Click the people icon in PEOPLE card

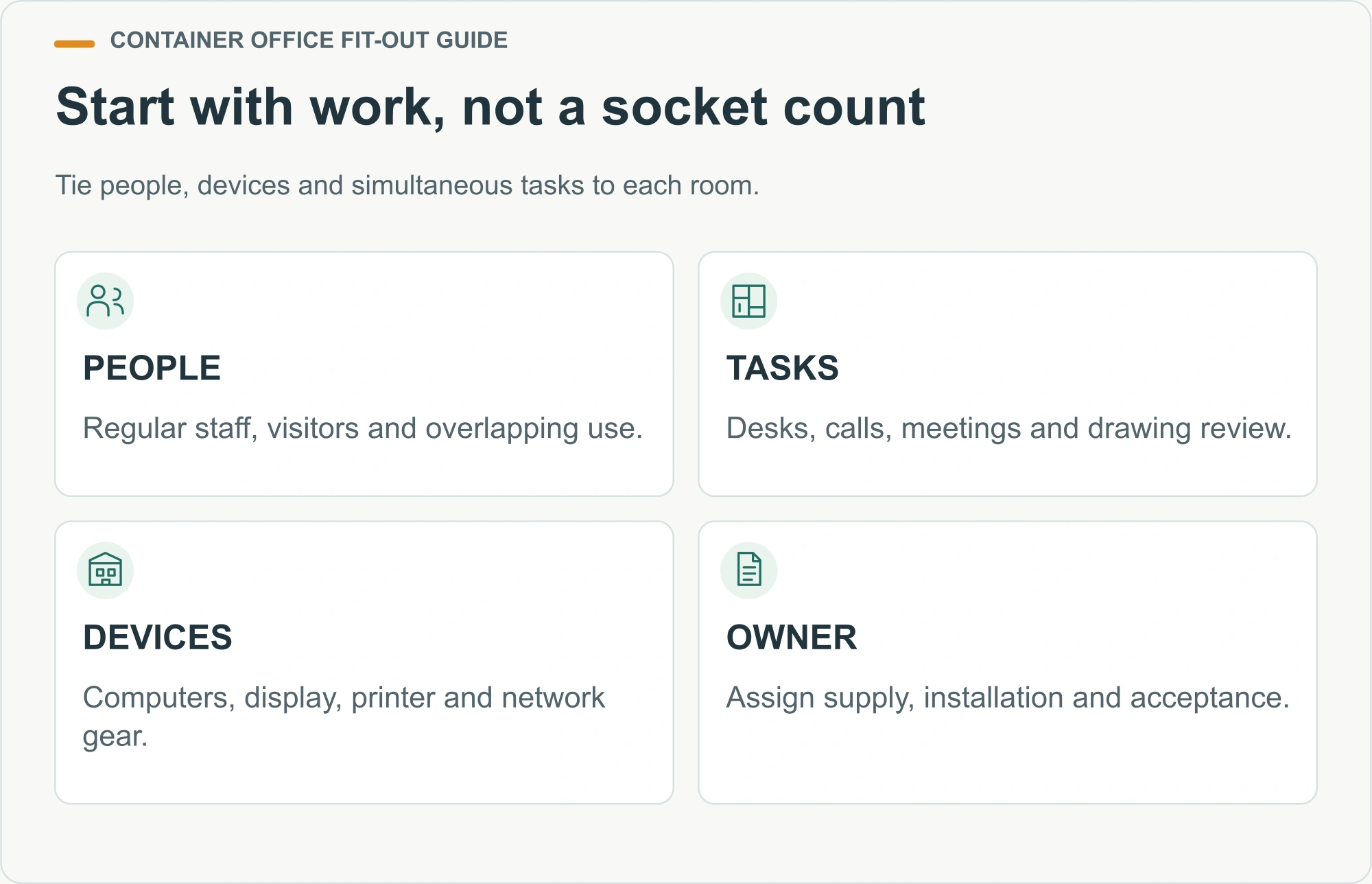click(105, 301)
